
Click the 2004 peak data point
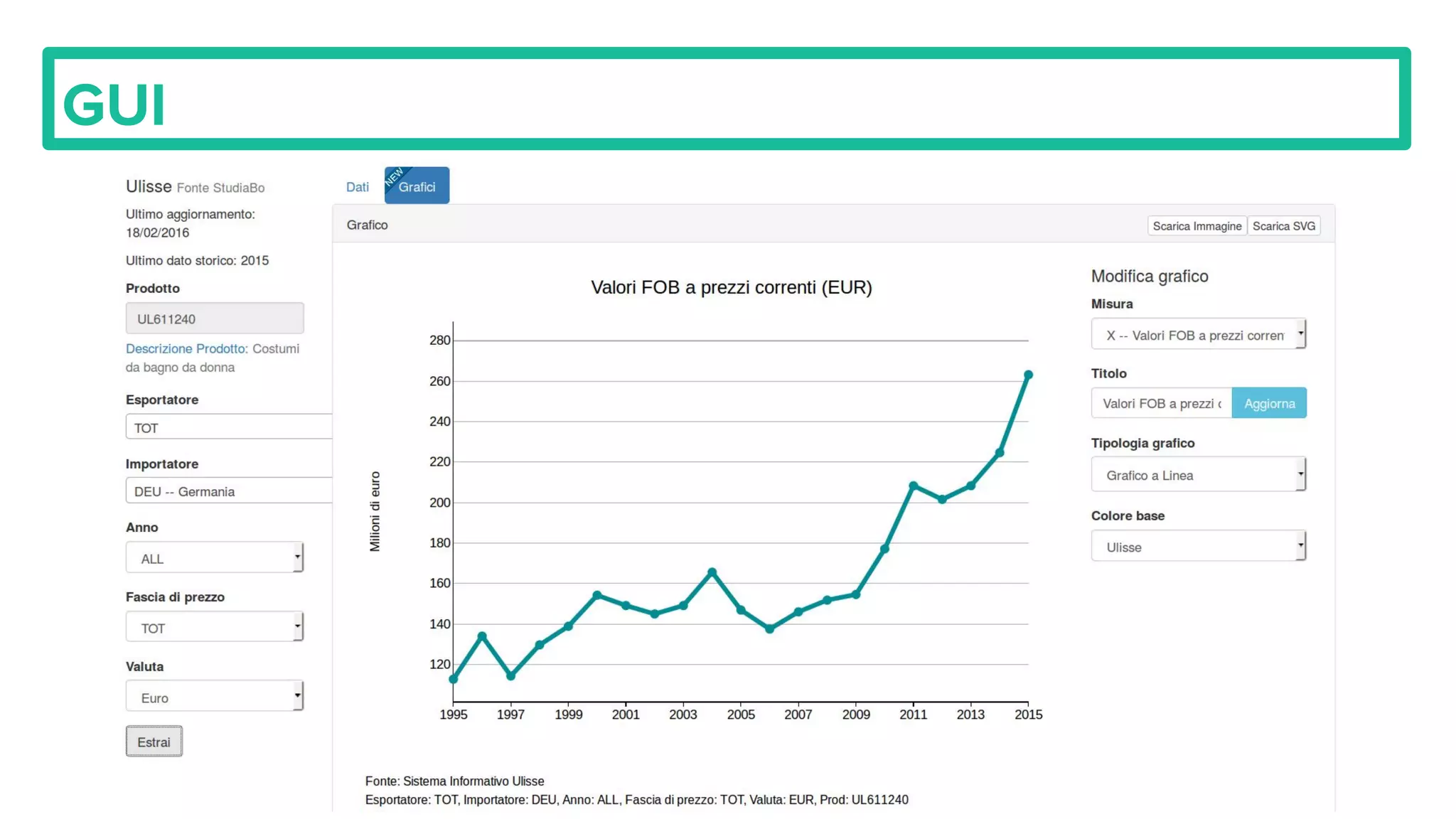pos(712,572)
